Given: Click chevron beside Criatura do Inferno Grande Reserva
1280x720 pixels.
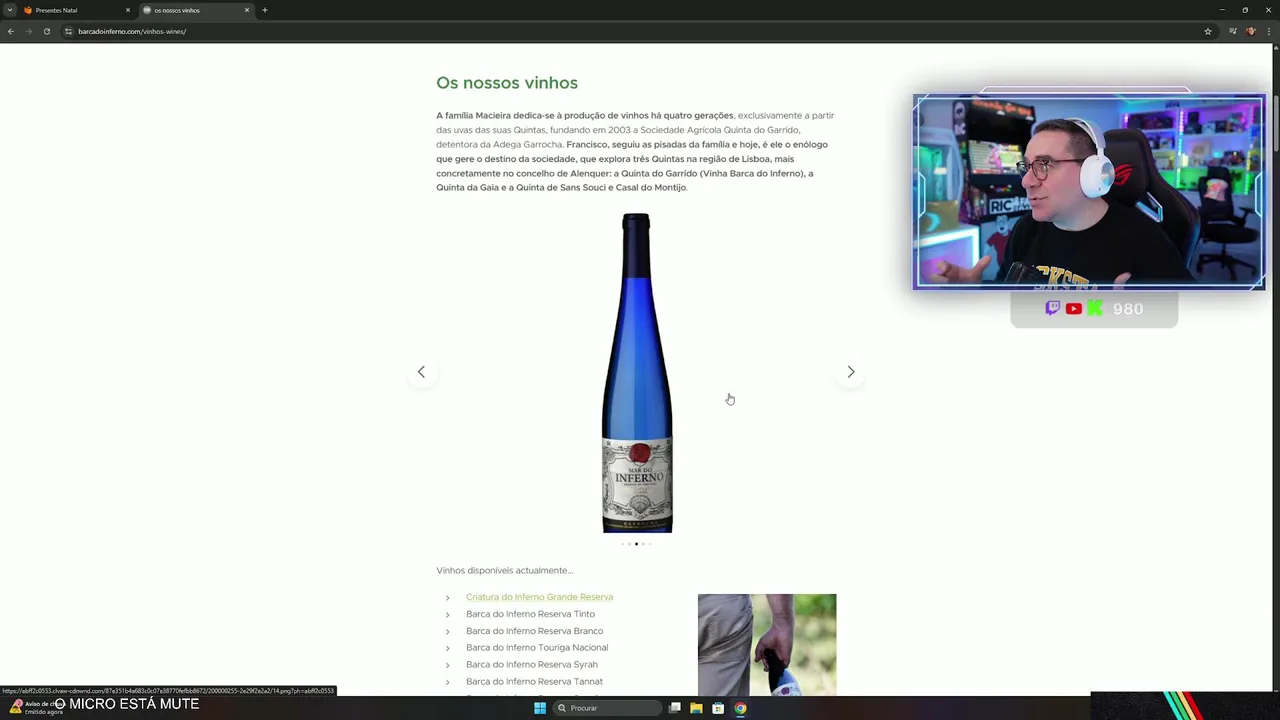Looking at the screenshot, I should 447,598.
